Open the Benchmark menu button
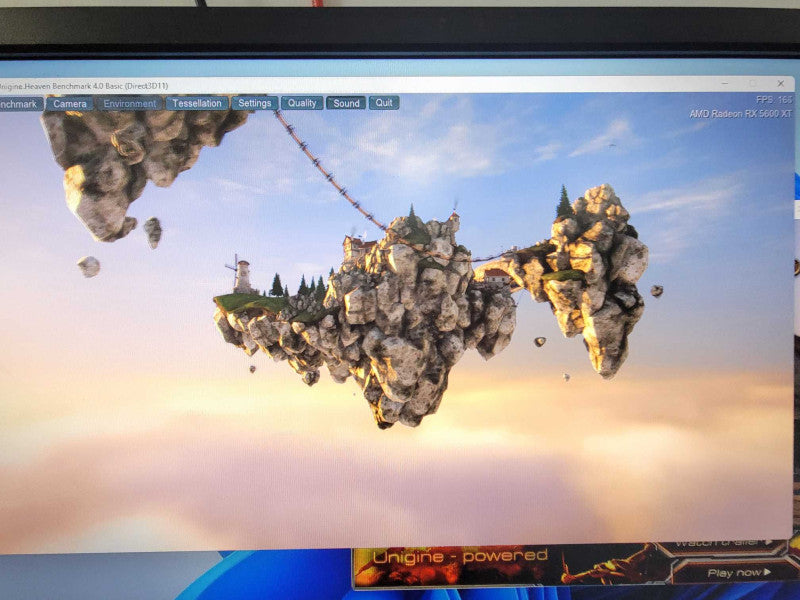800x600 pixels. (20, 104)
